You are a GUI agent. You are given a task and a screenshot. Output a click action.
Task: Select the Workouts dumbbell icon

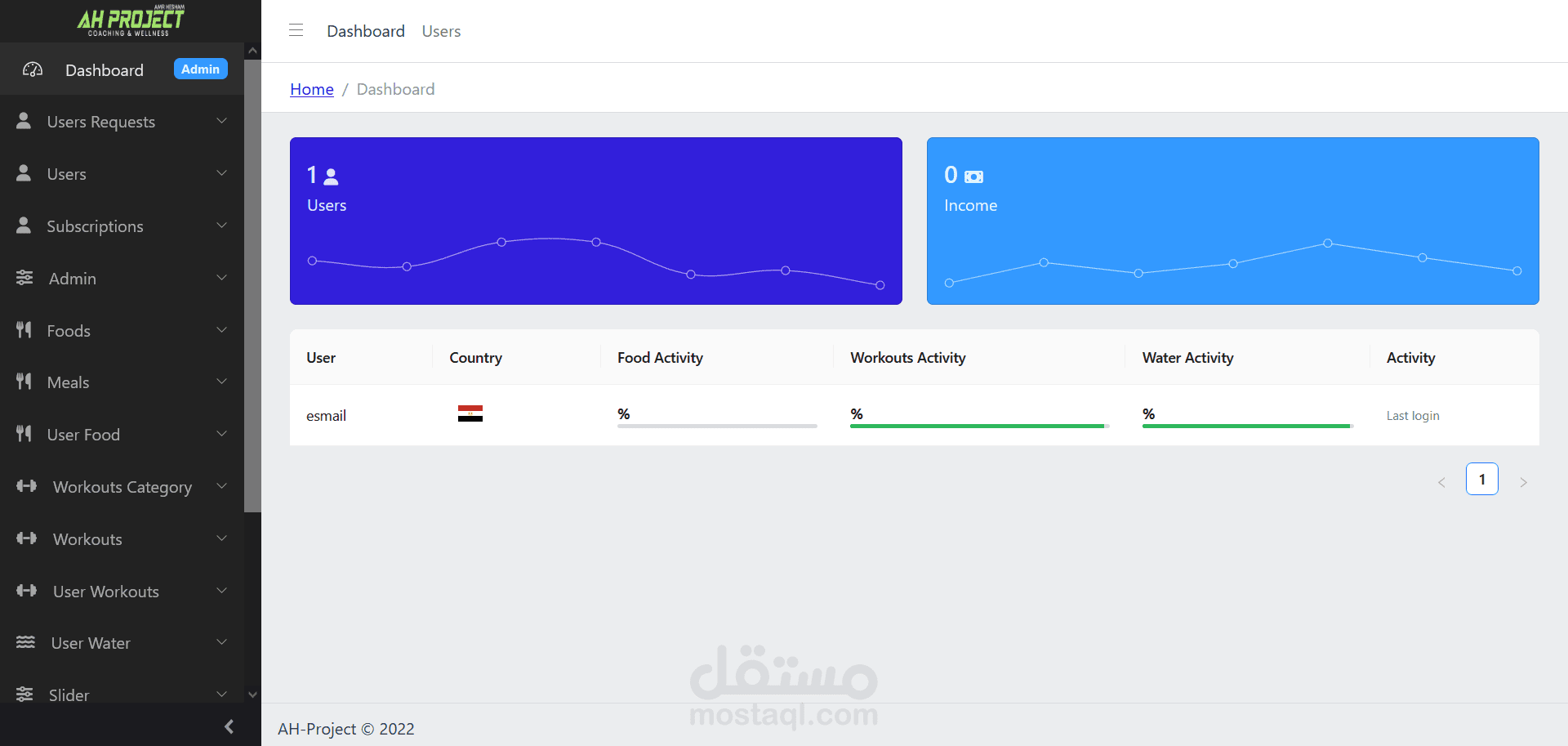click(27, 538)
